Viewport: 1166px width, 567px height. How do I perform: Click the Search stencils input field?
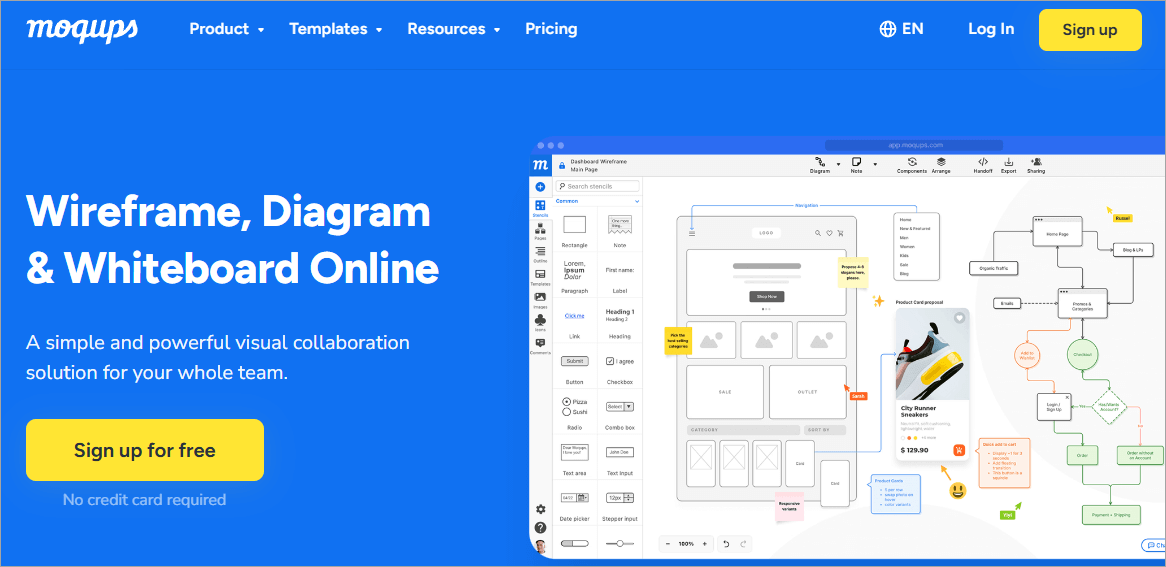(601, 186)
